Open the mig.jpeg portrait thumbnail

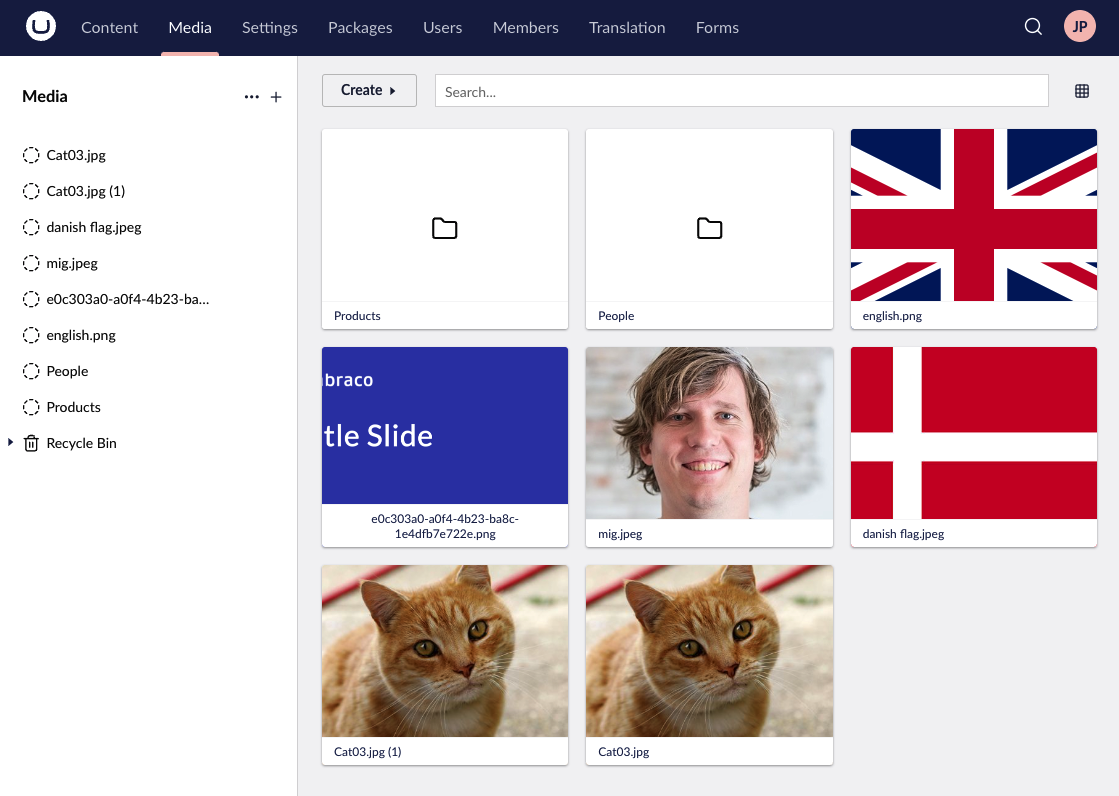coord(709,433)
